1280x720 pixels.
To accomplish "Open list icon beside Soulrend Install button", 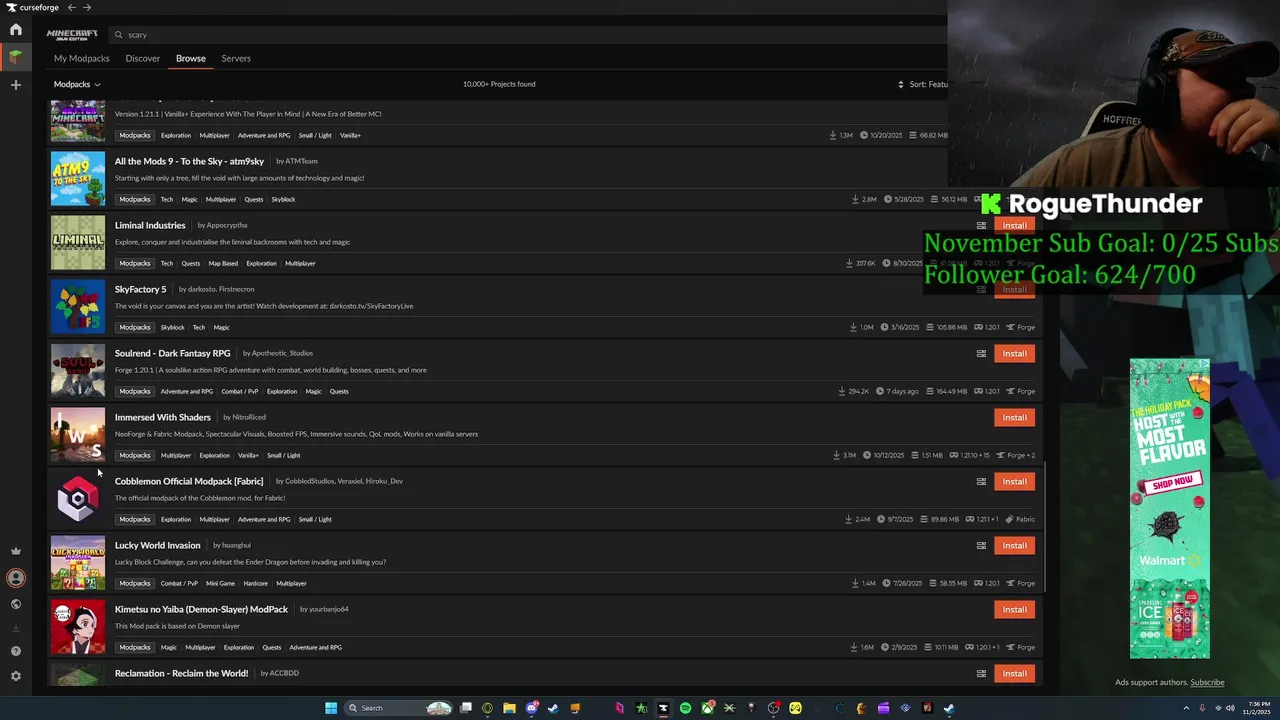I will pos(981,353).
